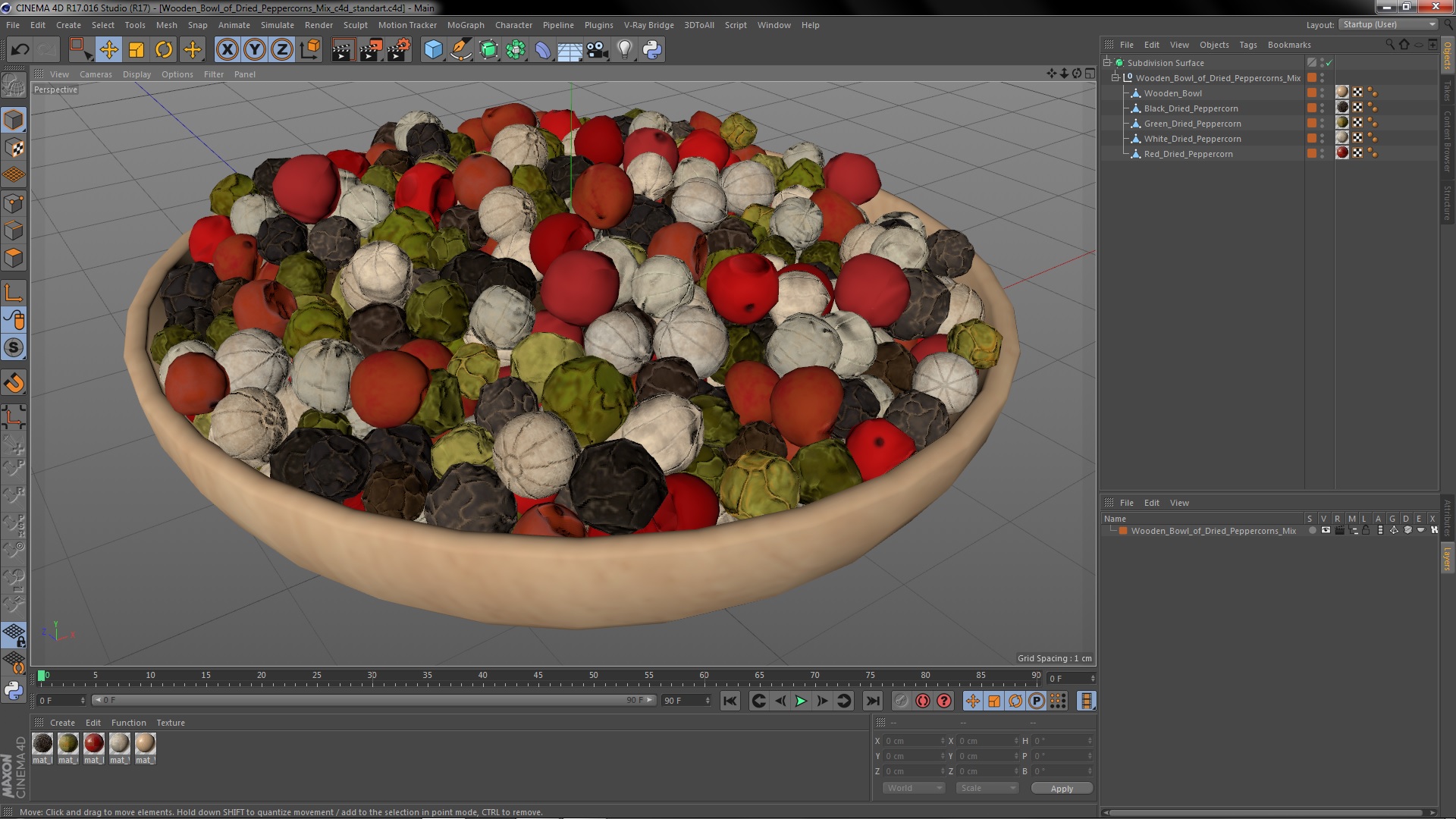
Task: Toggle Y axis lock
Action: coord(255,50)
